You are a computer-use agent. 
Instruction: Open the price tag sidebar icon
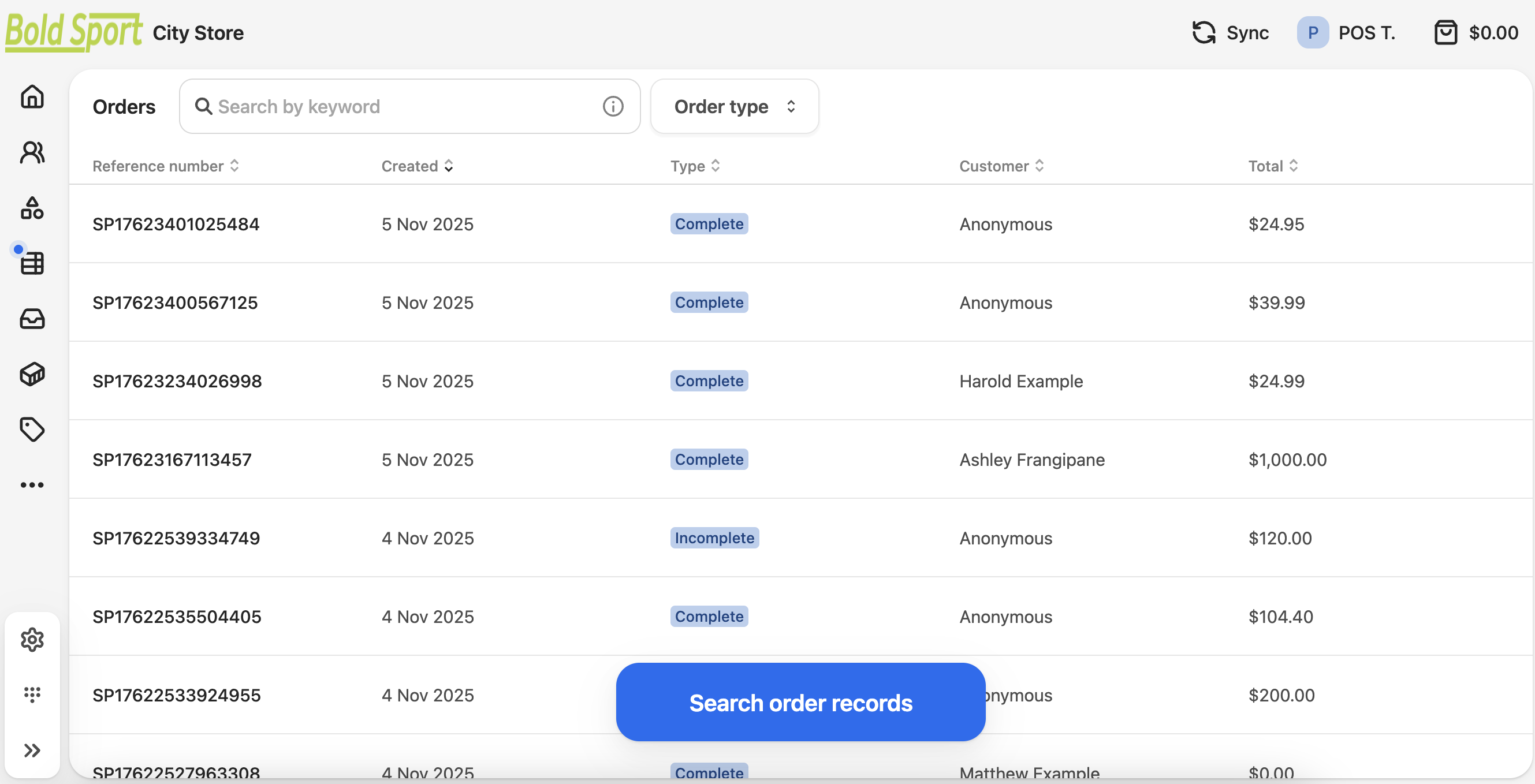pyautogui.click(x=32, y=430)
